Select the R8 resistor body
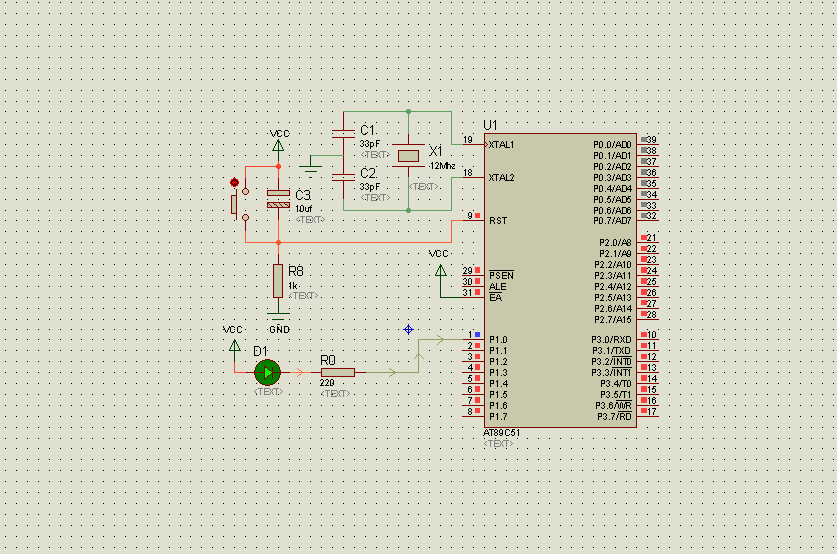 click(x=278, y=281)
